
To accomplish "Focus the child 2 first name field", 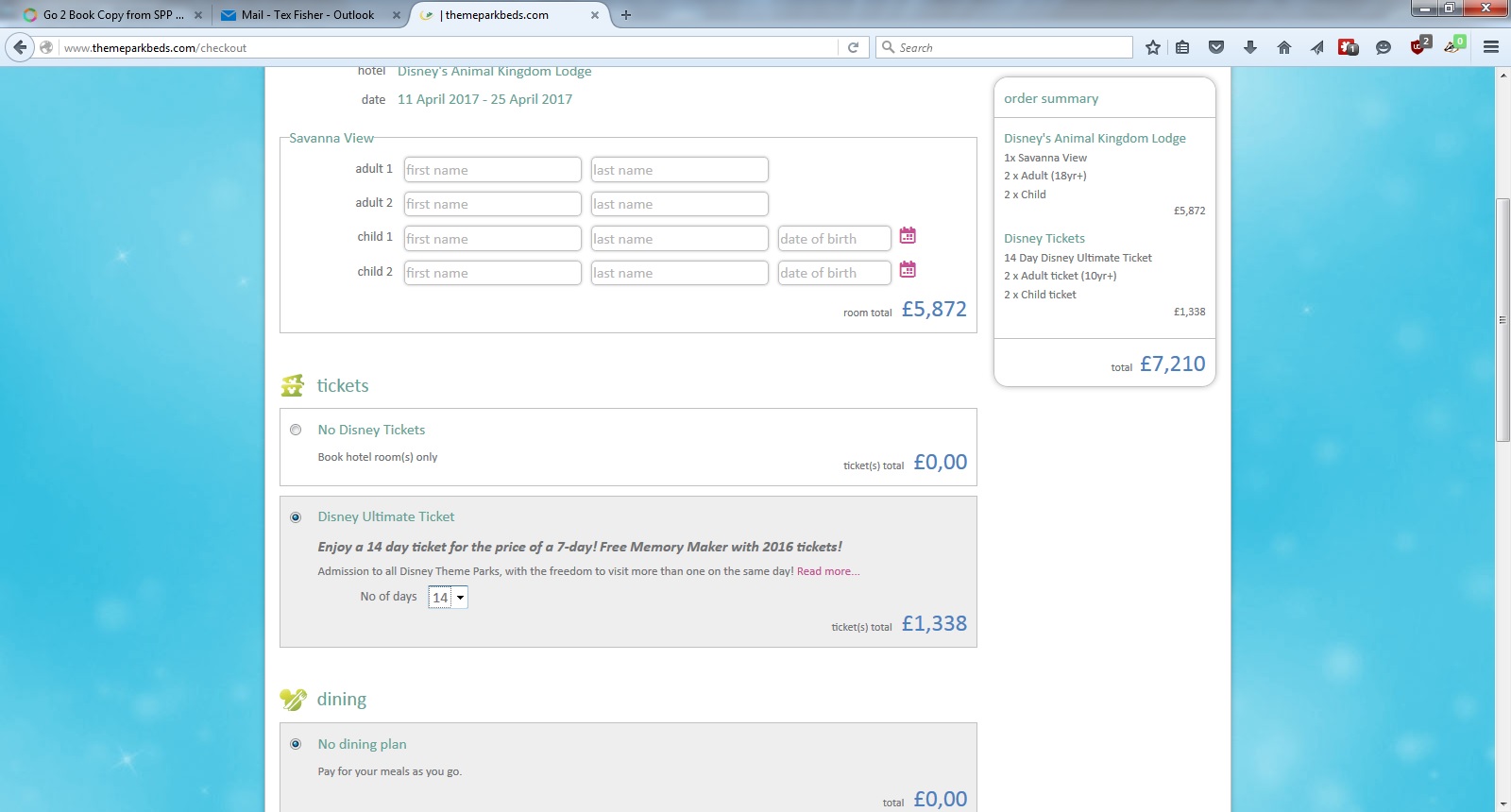I will point(493,273).
